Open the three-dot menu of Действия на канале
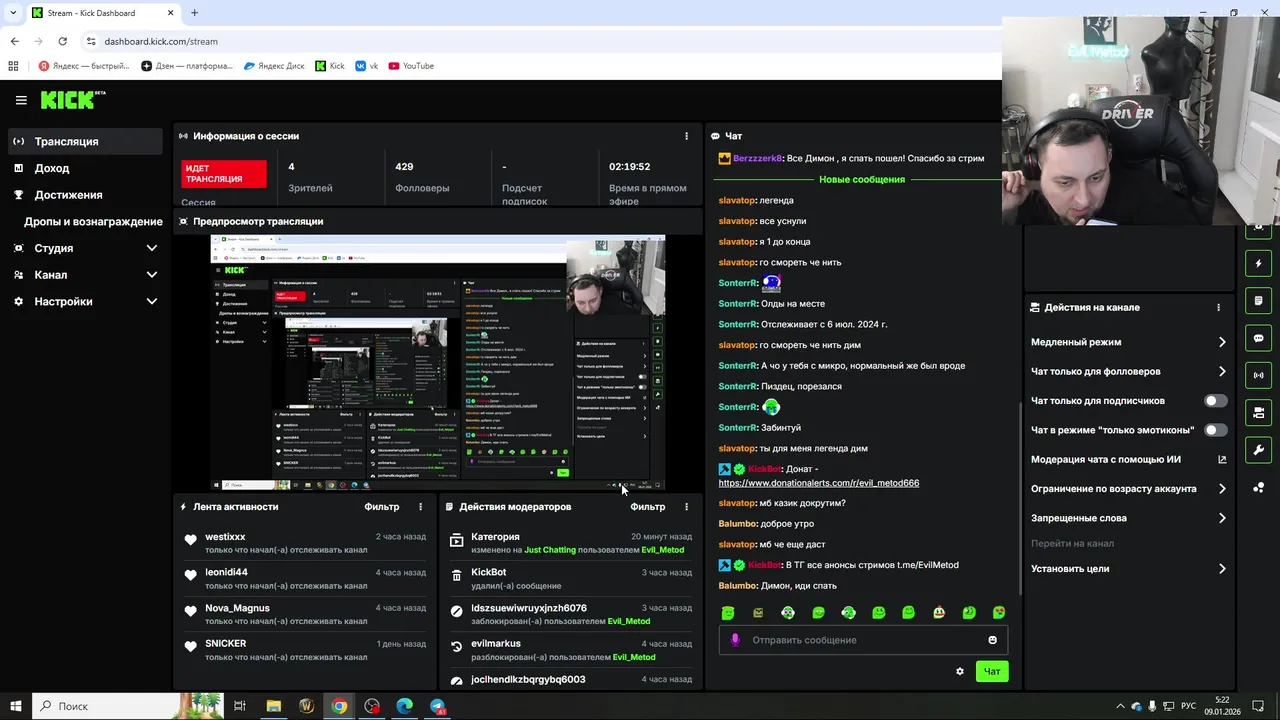 (x=1218, y=308)
